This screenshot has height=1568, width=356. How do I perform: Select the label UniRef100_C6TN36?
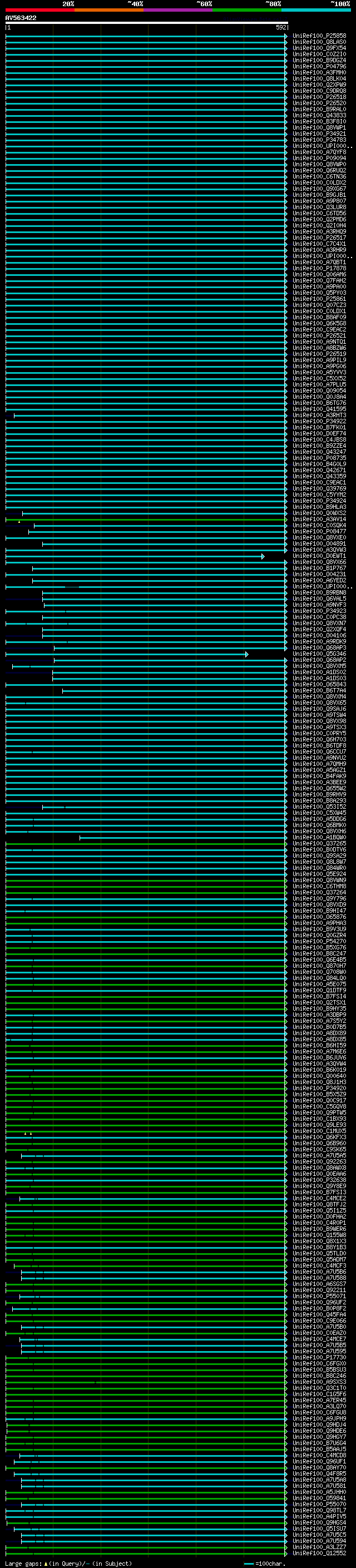(x=319, y=176)
